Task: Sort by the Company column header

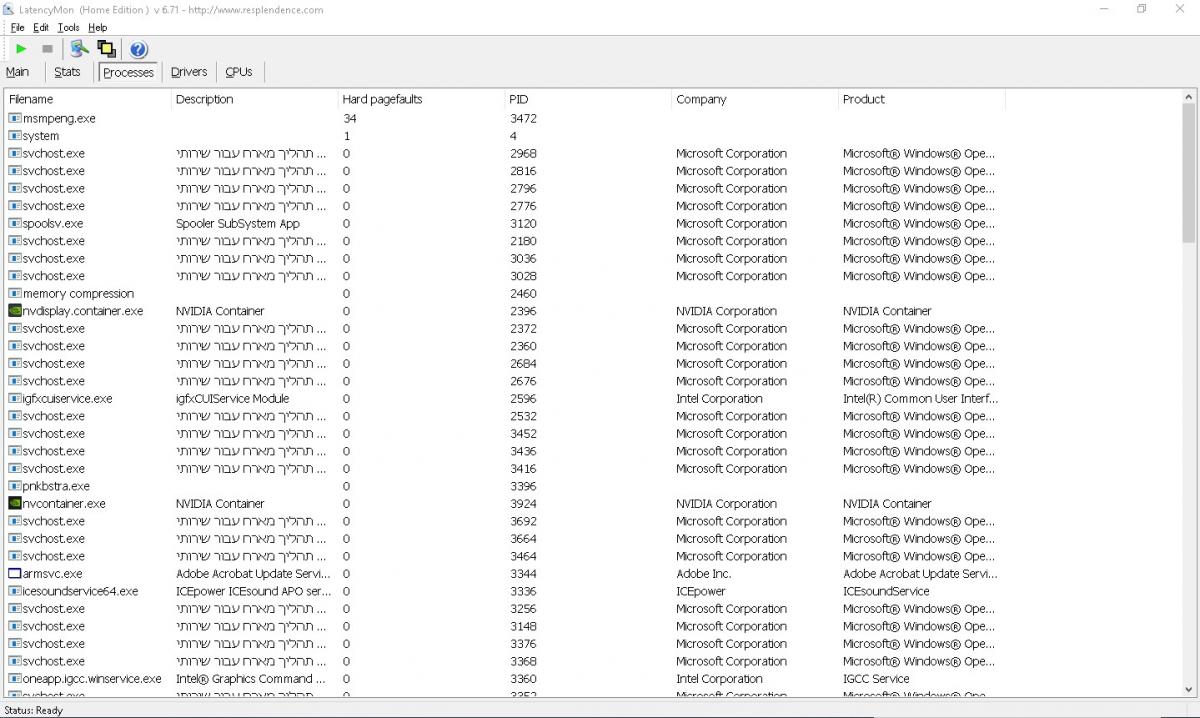Action: pos(755,99)
